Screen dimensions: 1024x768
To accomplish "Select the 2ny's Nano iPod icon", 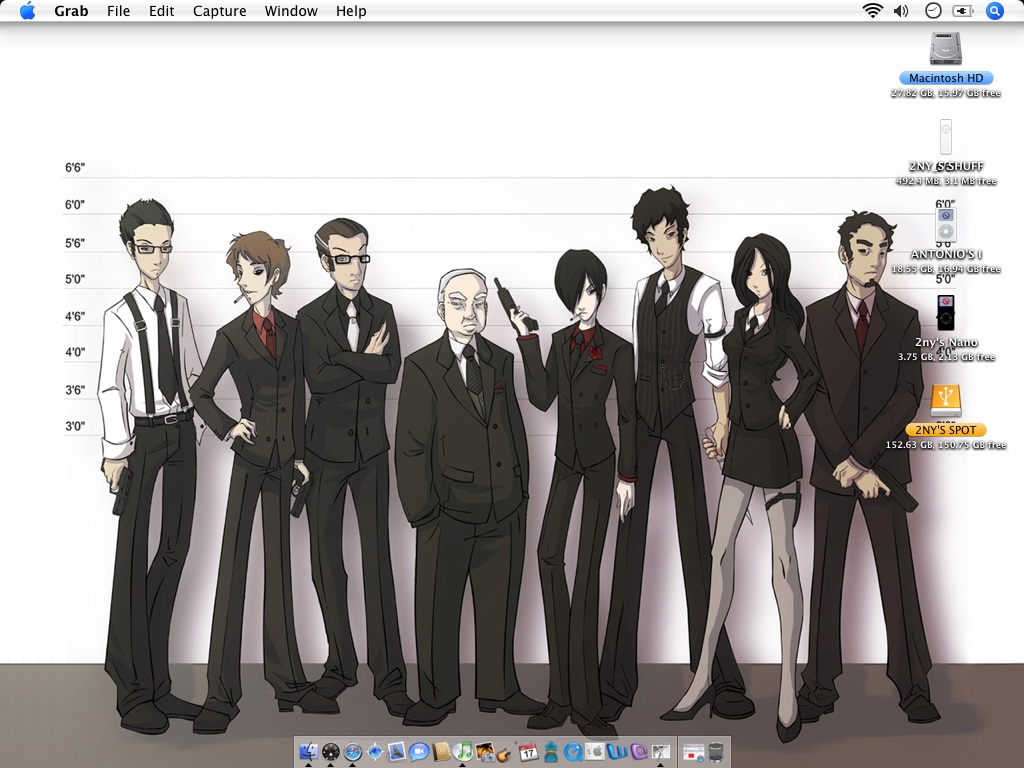I will point(946,313).
